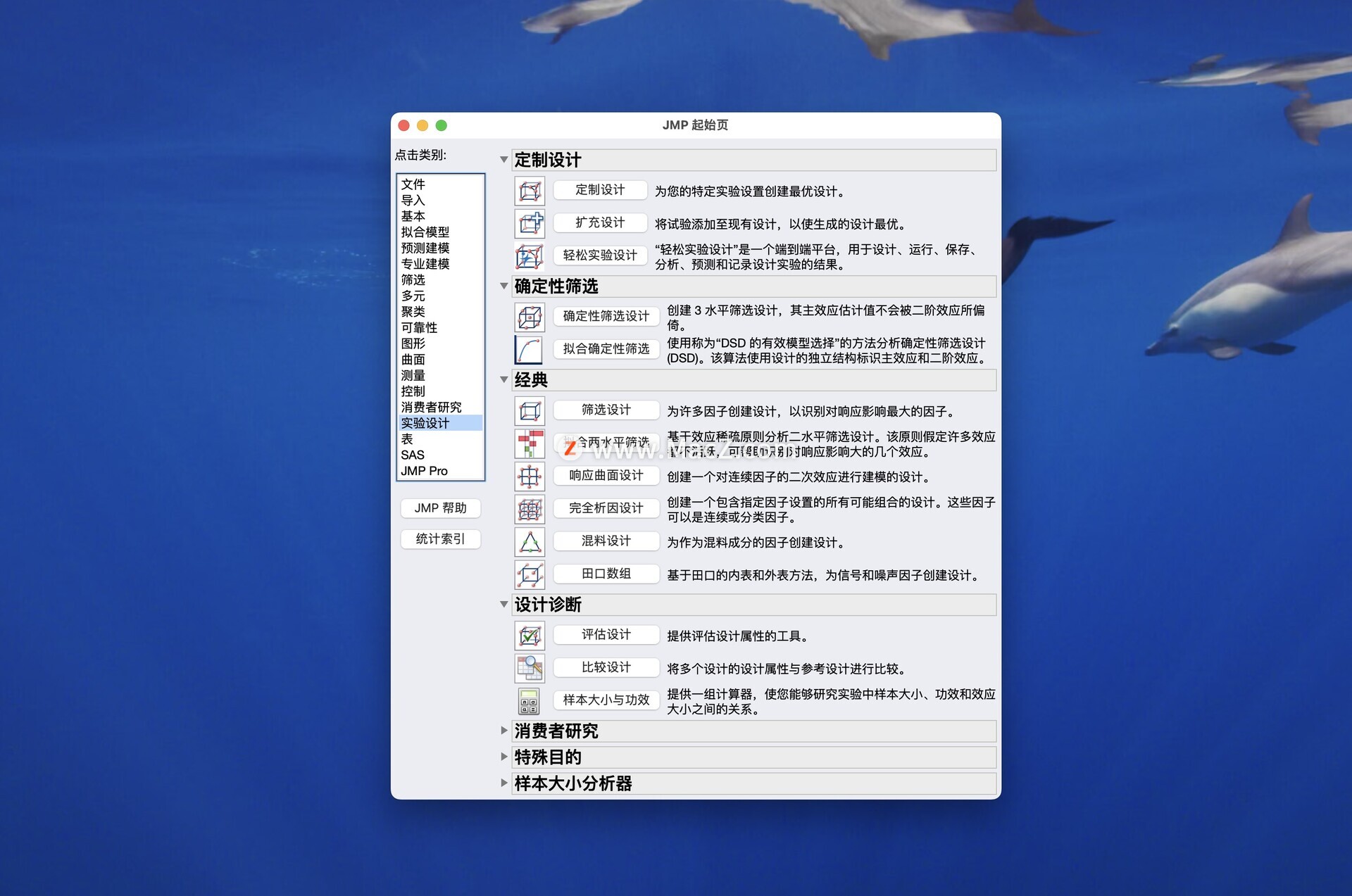Screen dimensions: 1352x896
Task: Click the 轻松实验设计 icon
Action: pyautogui.click(x=530, y=256)
